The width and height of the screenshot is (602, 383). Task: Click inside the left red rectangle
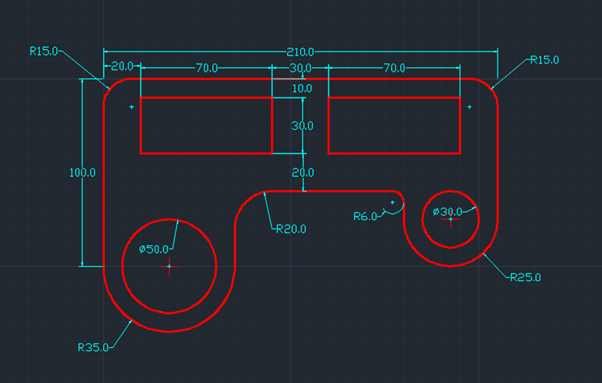pyautogui.click(x=206, y=125)
